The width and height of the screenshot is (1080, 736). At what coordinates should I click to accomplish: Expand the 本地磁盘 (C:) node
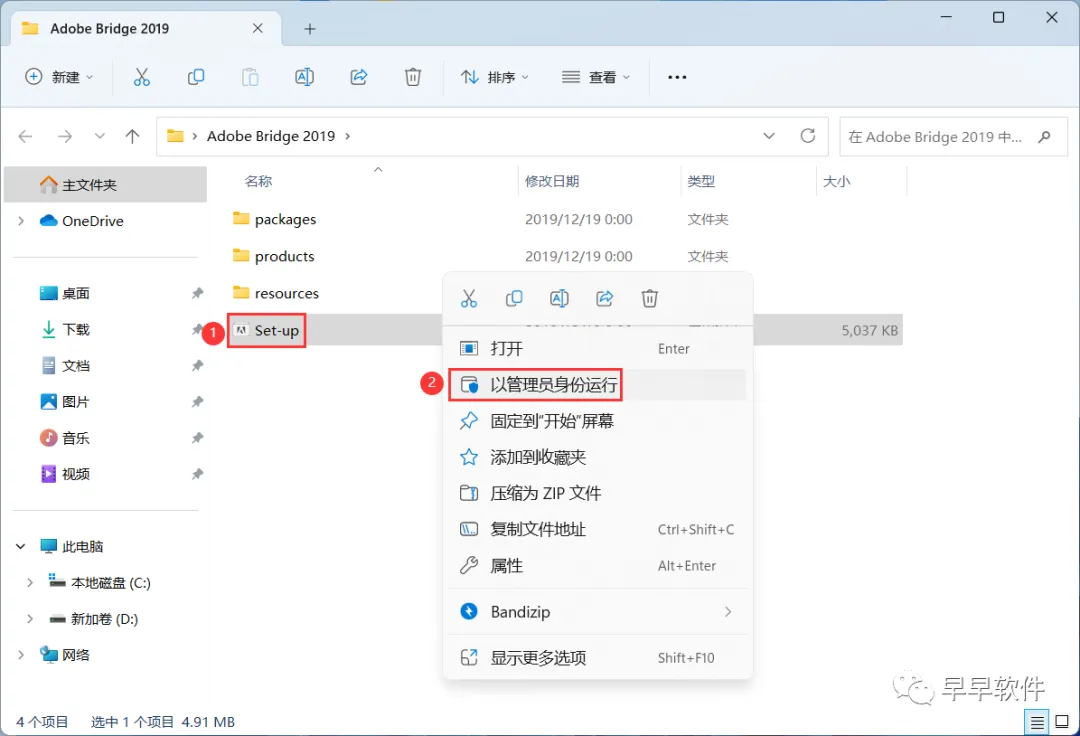[30, 583]
